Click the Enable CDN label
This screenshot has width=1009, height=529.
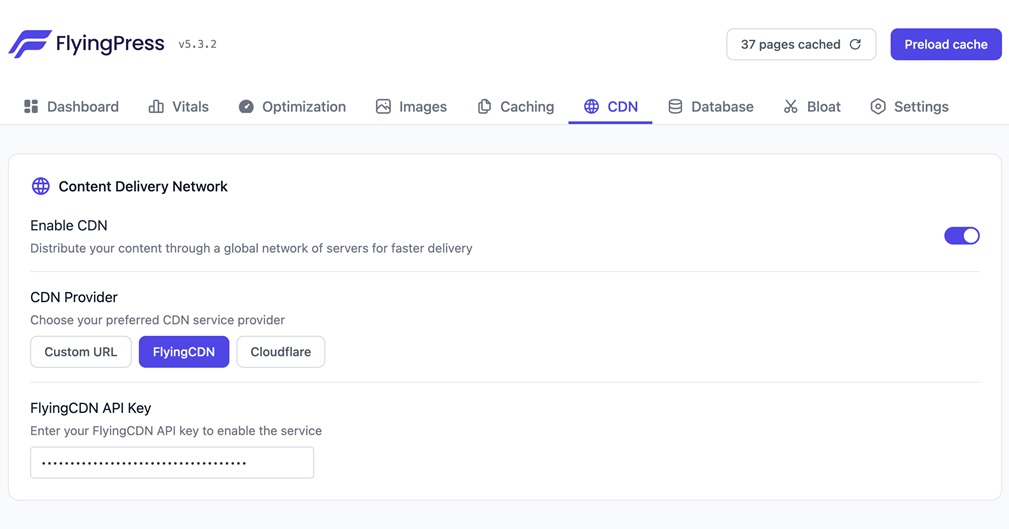(69, 225)
